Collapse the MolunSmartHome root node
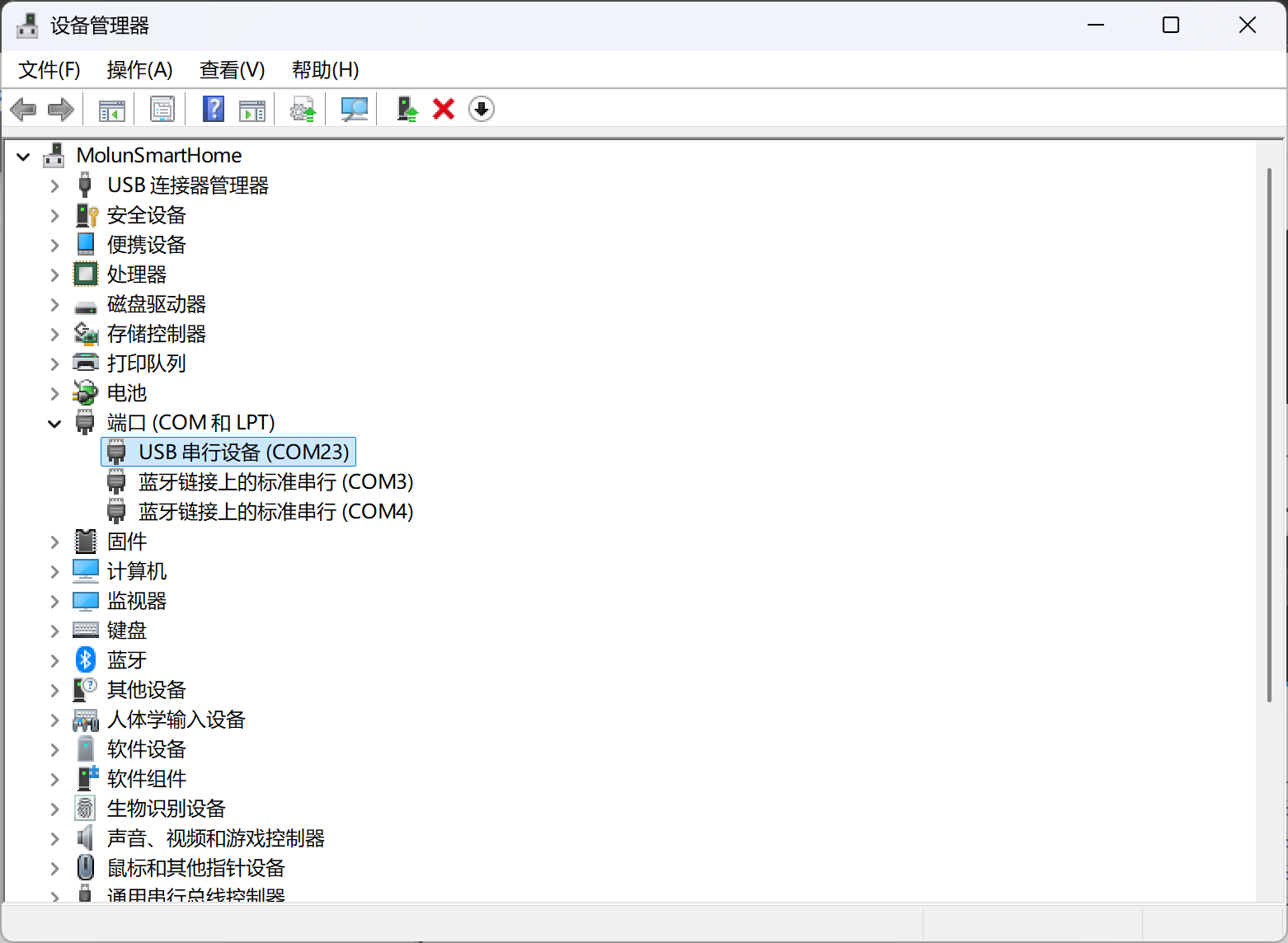1288x943 pixels. tap(23, 157)
